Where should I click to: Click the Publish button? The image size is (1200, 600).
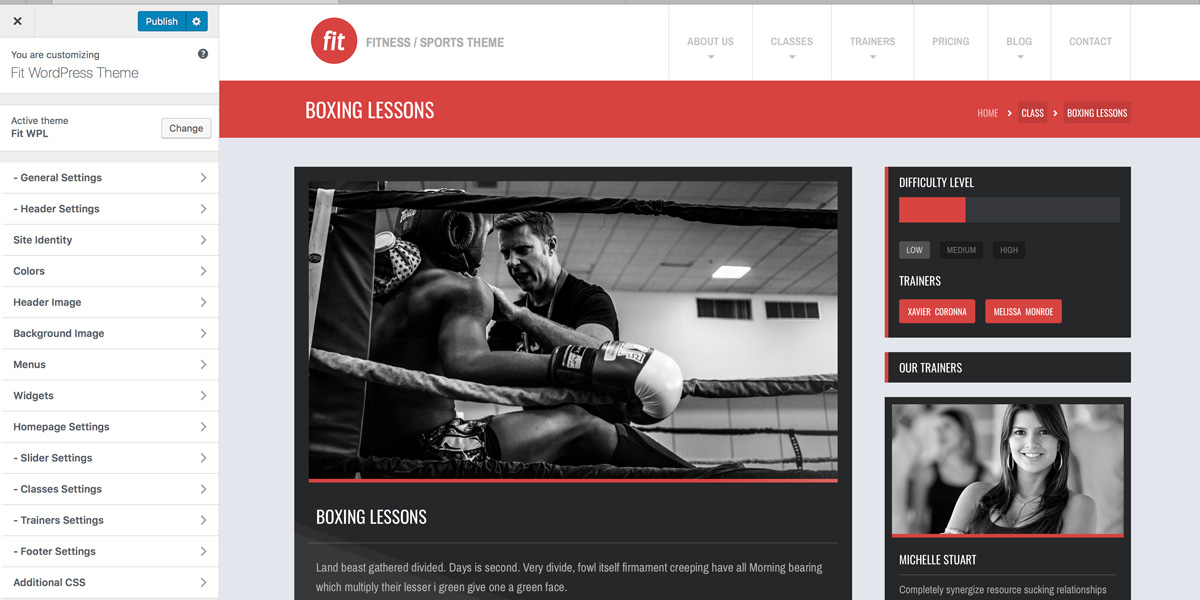click(162, 21)
